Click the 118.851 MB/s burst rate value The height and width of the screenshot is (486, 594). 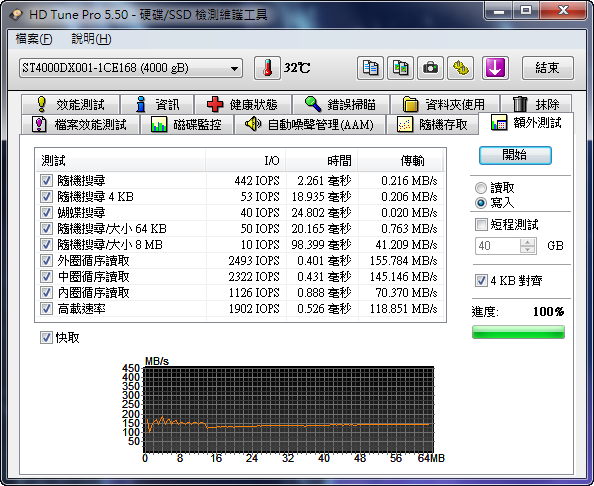coord(403,309)
